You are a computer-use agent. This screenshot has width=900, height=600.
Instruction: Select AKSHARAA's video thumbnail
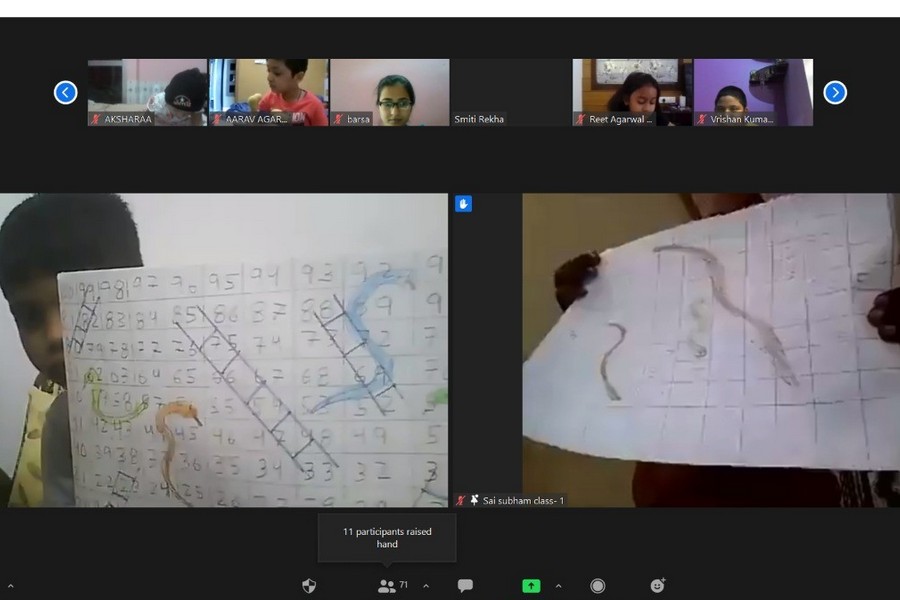[147, 92]
